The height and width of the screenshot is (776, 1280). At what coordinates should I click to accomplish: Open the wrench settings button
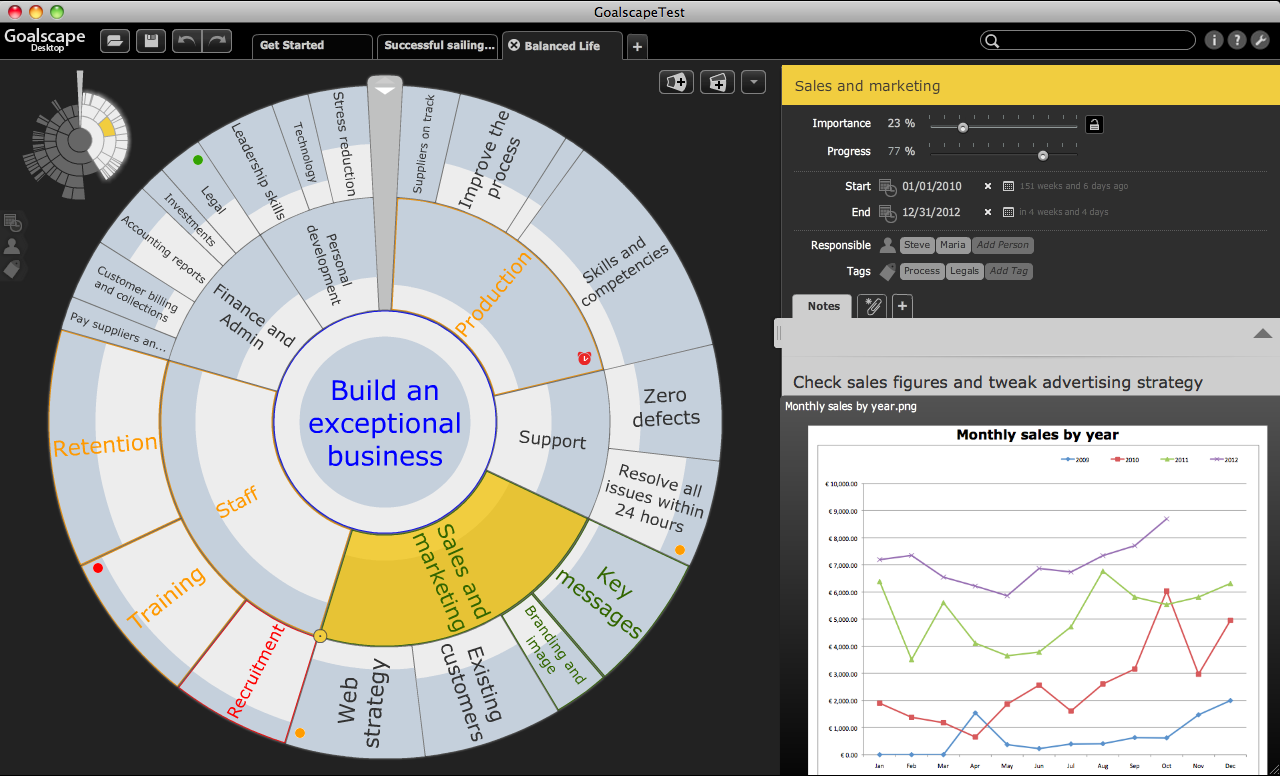[1260, 41]
